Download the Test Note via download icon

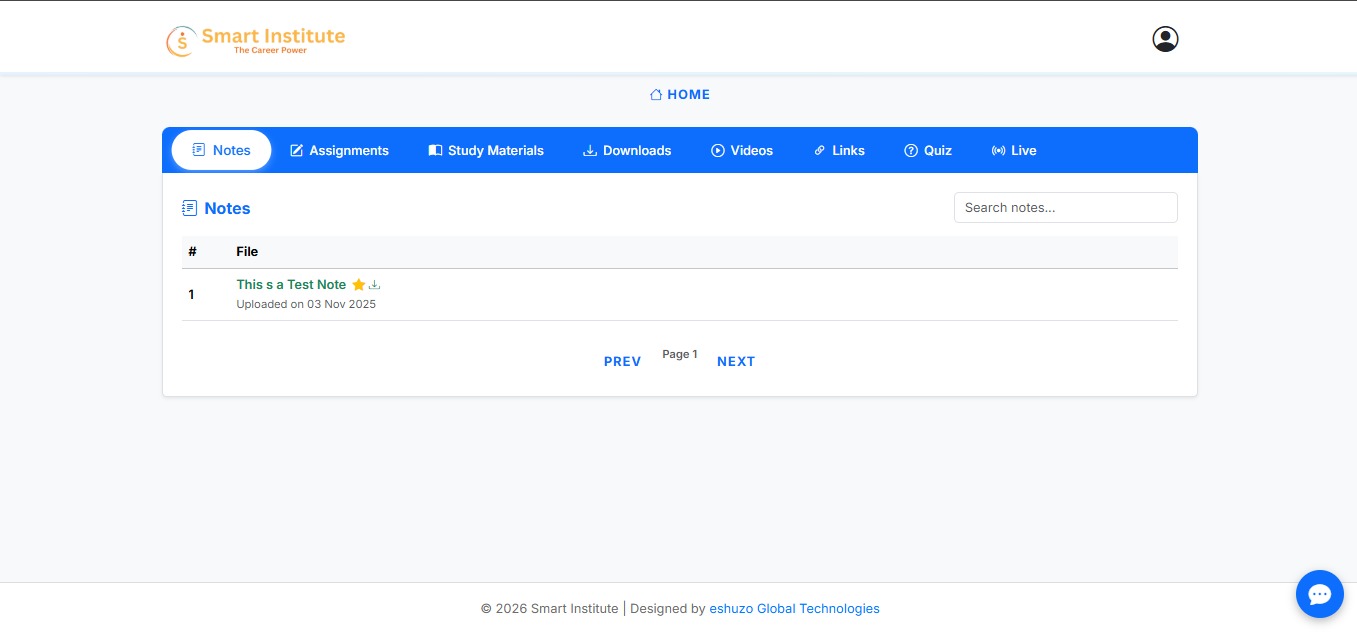(375, 285)
